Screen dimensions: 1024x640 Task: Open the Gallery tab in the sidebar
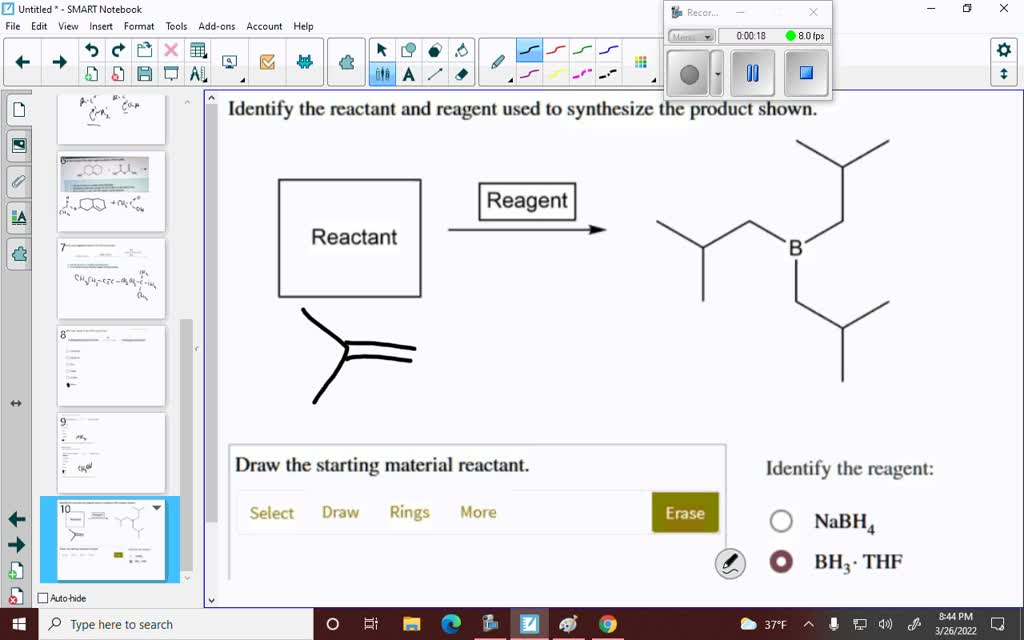18,145
